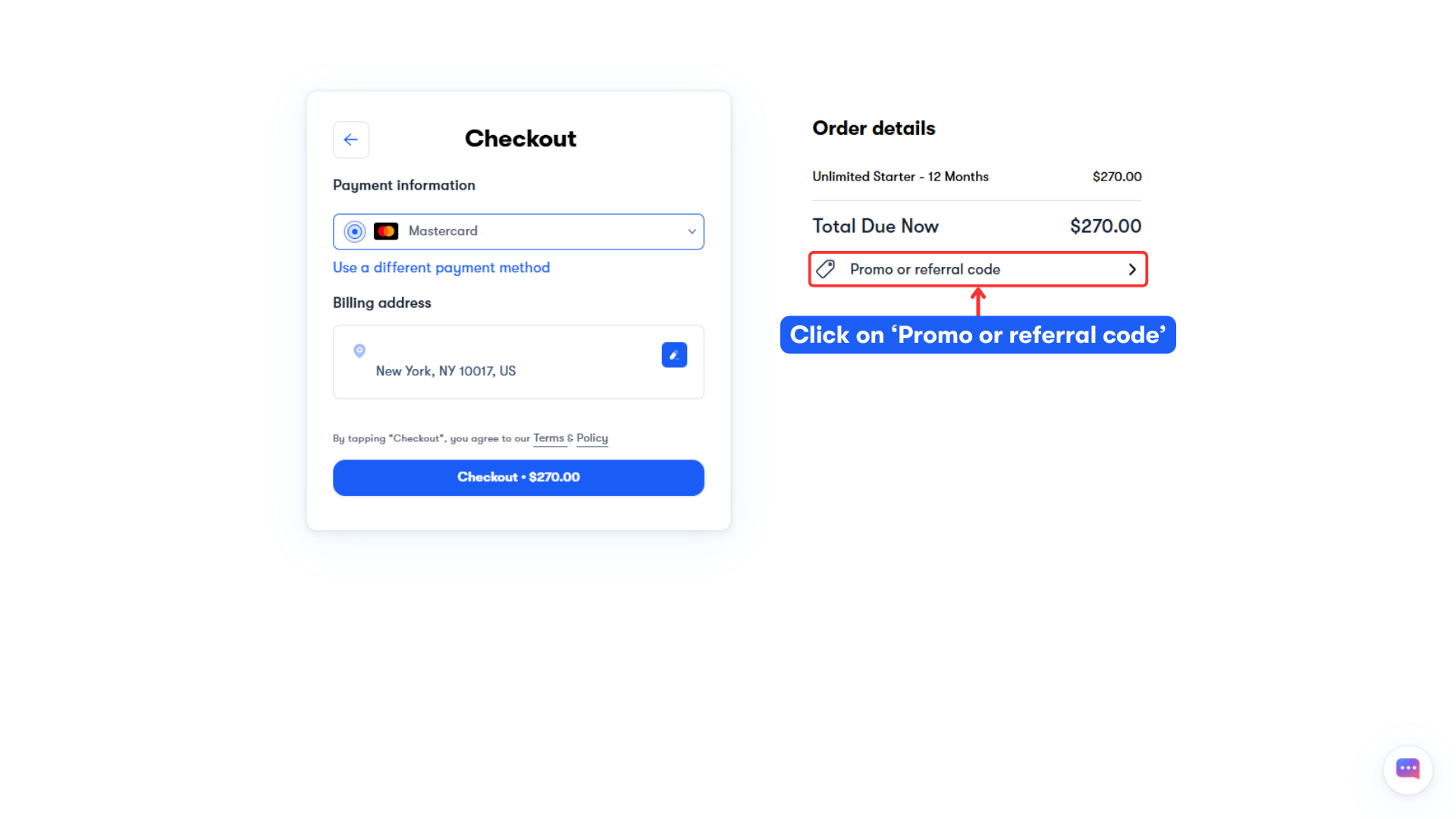Click the red arrow pointing to promo code

point(977,300)
